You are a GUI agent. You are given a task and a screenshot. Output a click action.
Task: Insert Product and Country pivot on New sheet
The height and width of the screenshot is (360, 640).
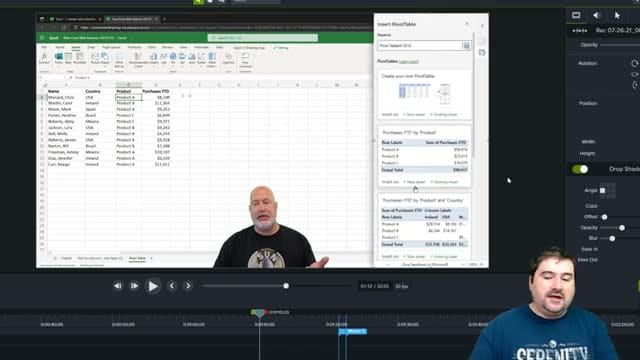click(414, 257)
